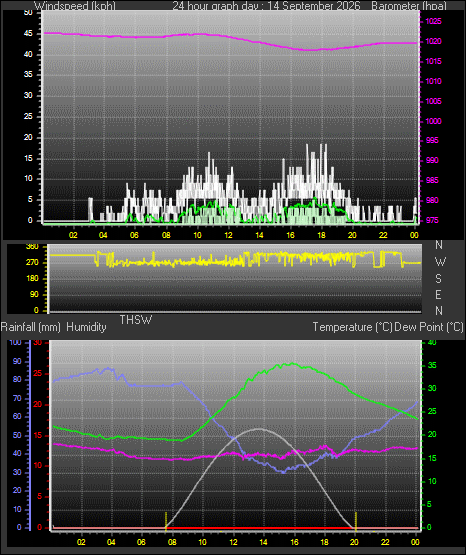Click the solar radiation curve peak
Viewport: 466px width, 555px height.
[x=260, y=429]
